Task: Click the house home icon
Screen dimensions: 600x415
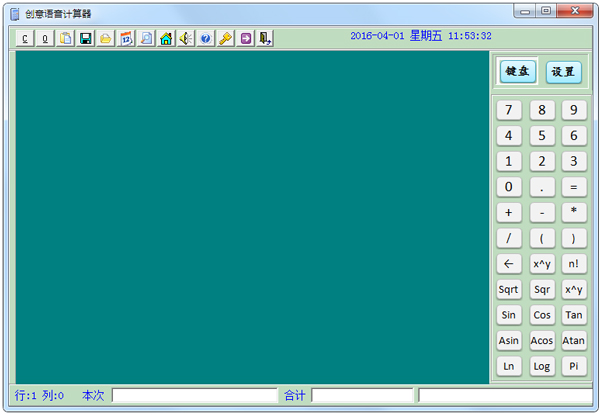Action: pyautogui.click(x=166, y=39)
